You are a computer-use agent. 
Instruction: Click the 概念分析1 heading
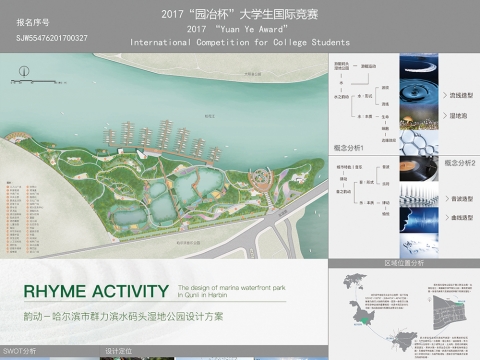pos(349,148)
